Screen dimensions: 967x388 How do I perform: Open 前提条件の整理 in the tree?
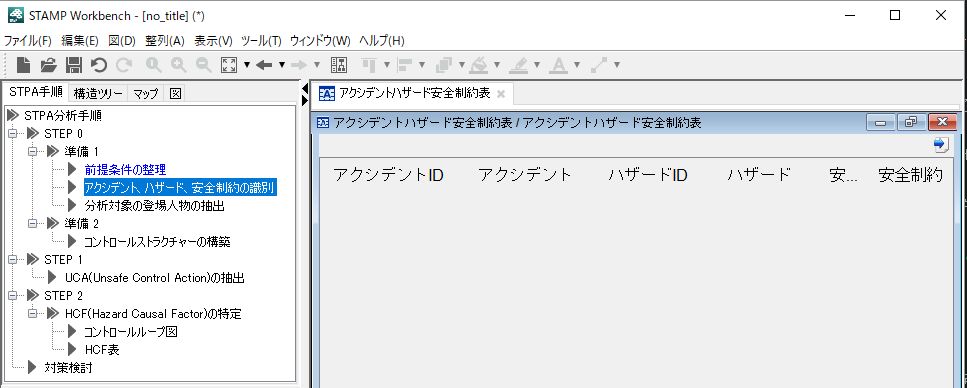click(125, 170)
